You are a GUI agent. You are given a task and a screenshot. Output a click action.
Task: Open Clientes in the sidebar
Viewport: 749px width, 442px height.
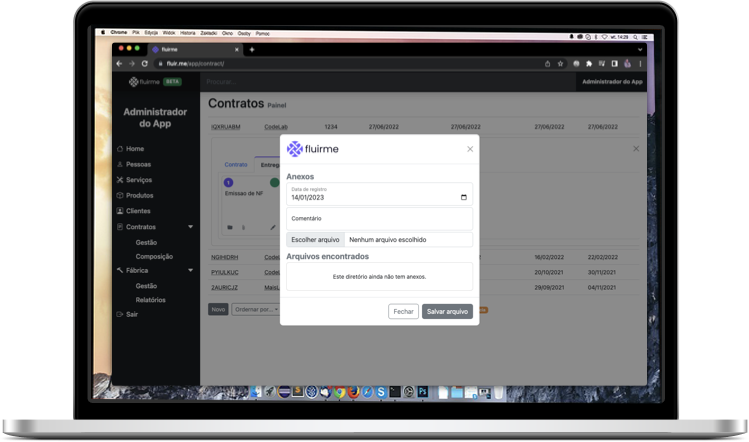(x=138, y=211)
